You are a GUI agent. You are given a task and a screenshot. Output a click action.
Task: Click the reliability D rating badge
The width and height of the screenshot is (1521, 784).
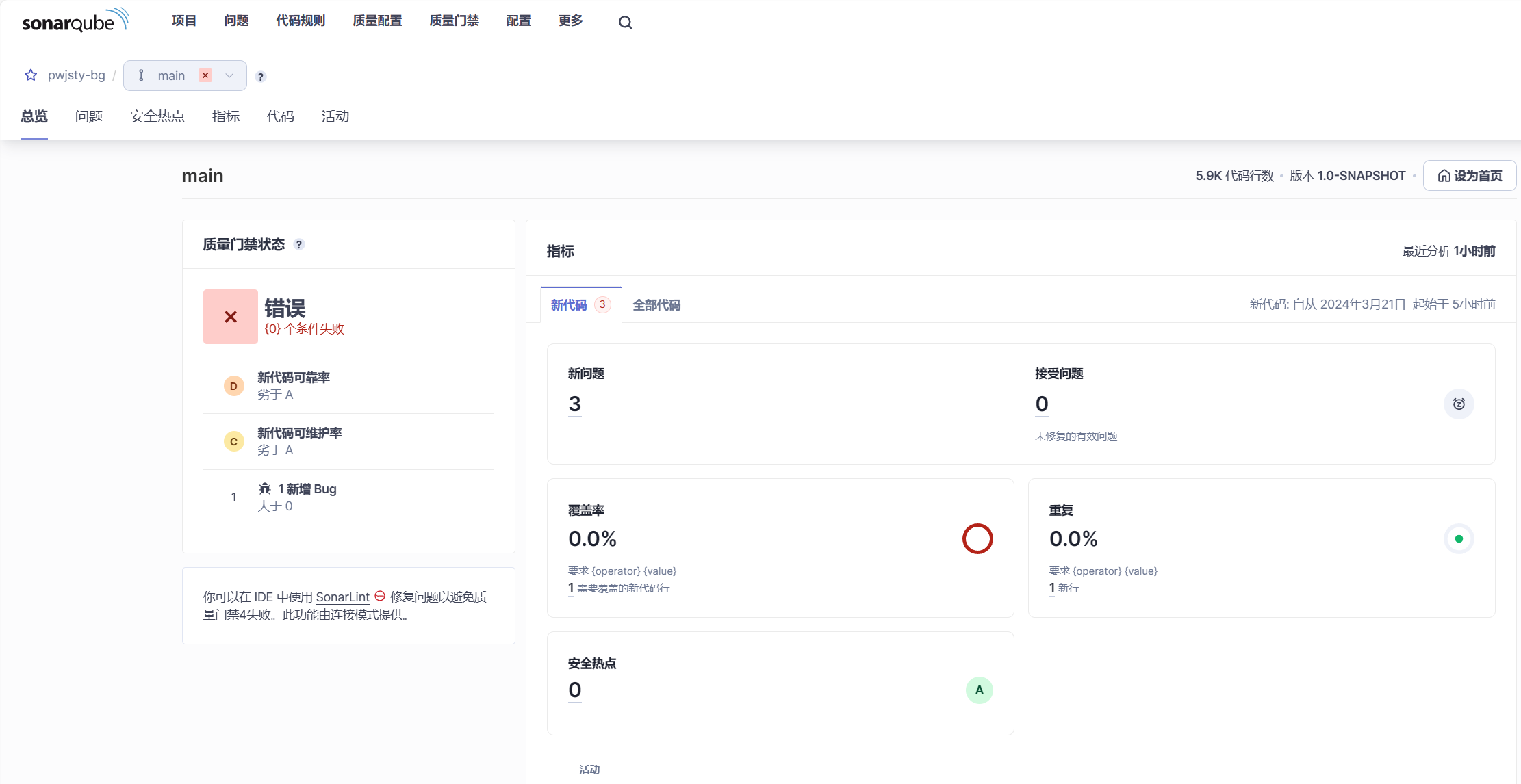tap(233, 387)
